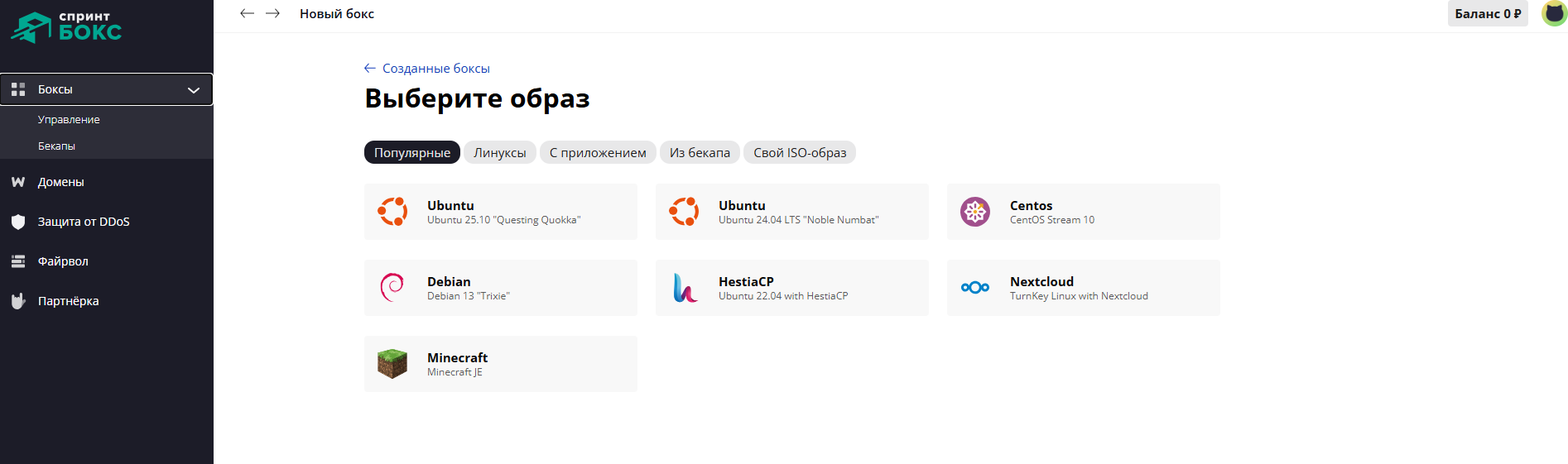
Task: Open the Из бекапа tab
Action: [x=700, y=152]
